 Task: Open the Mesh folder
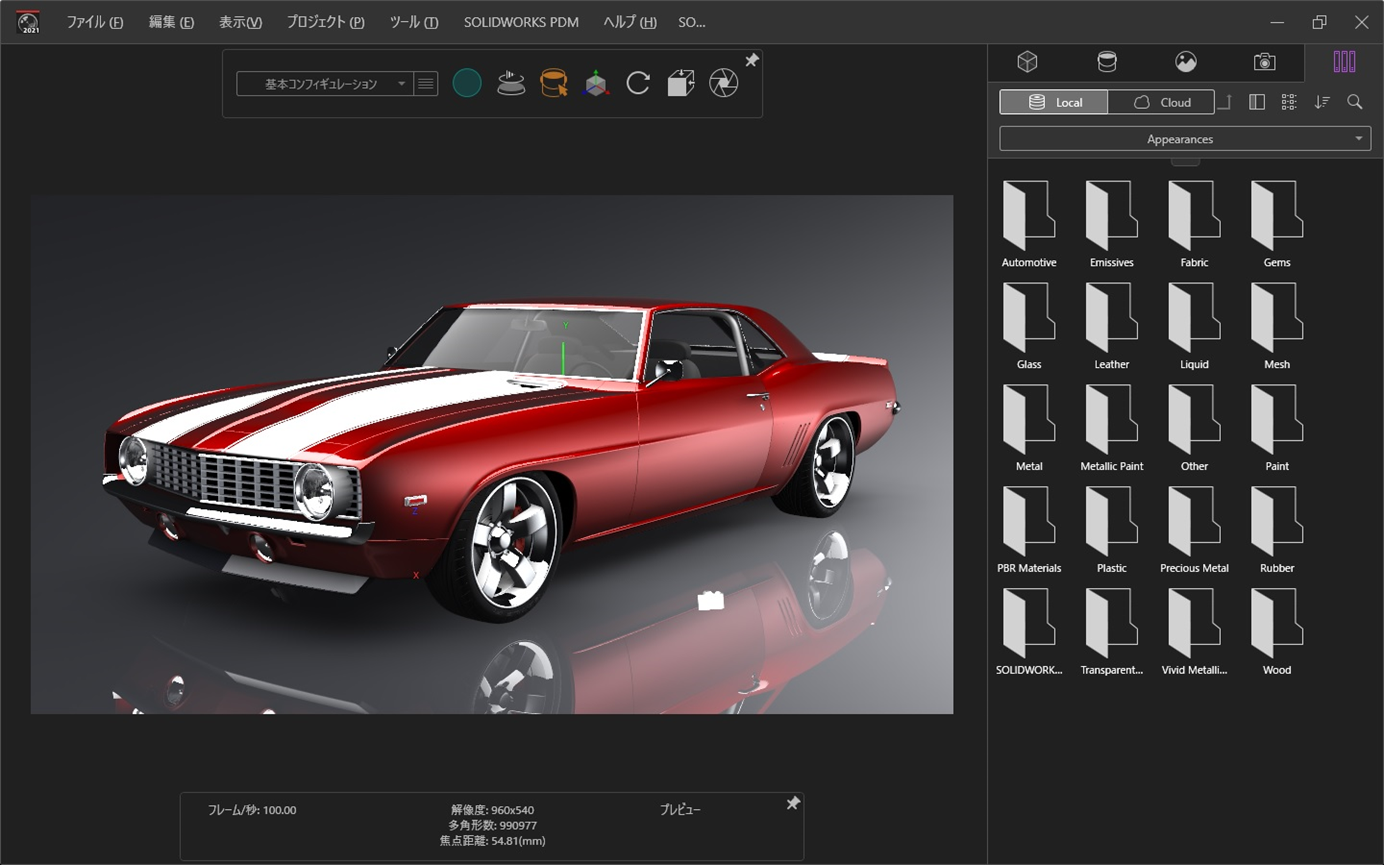coord(1277,326)
